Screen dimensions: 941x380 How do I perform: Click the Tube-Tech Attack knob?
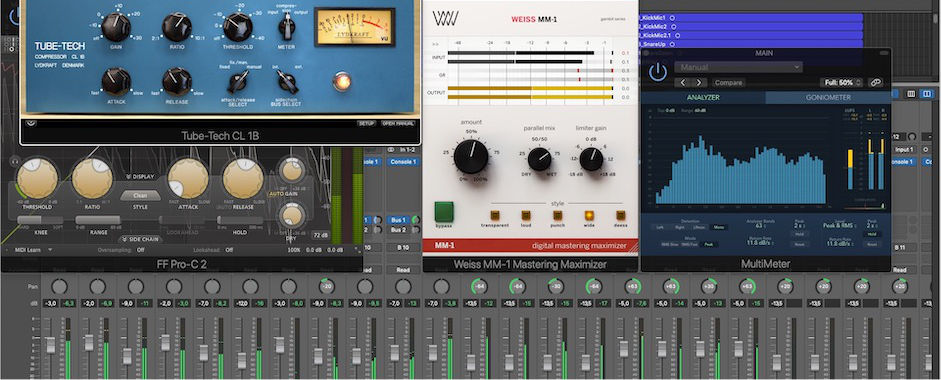click(116, 82)
